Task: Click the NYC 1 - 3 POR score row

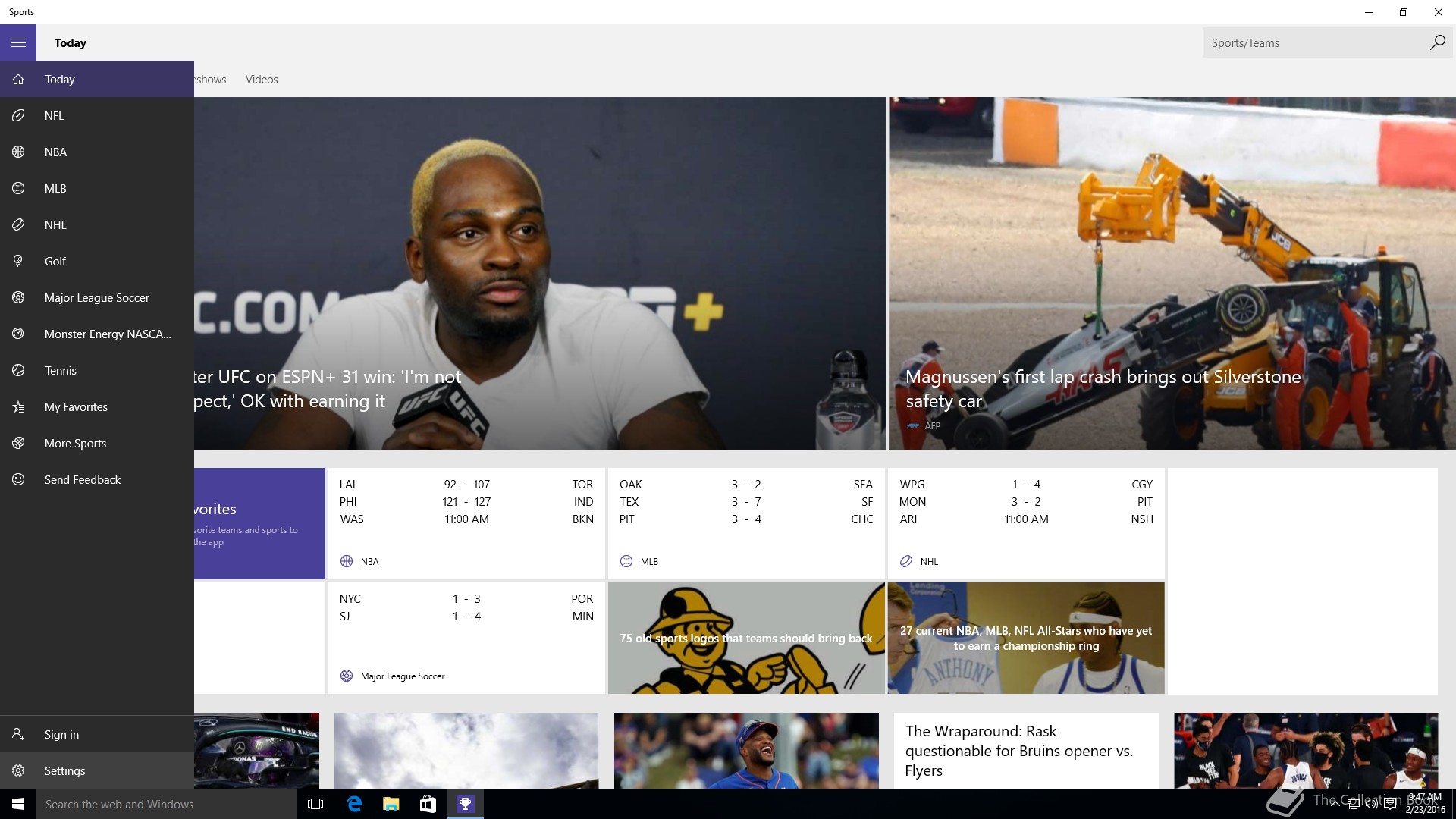Action: 466,599
